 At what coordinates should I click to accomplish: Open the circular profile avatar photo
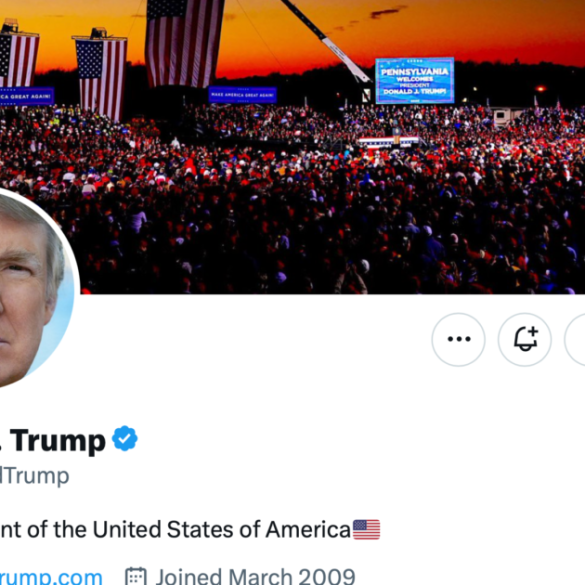coord(35,289)
